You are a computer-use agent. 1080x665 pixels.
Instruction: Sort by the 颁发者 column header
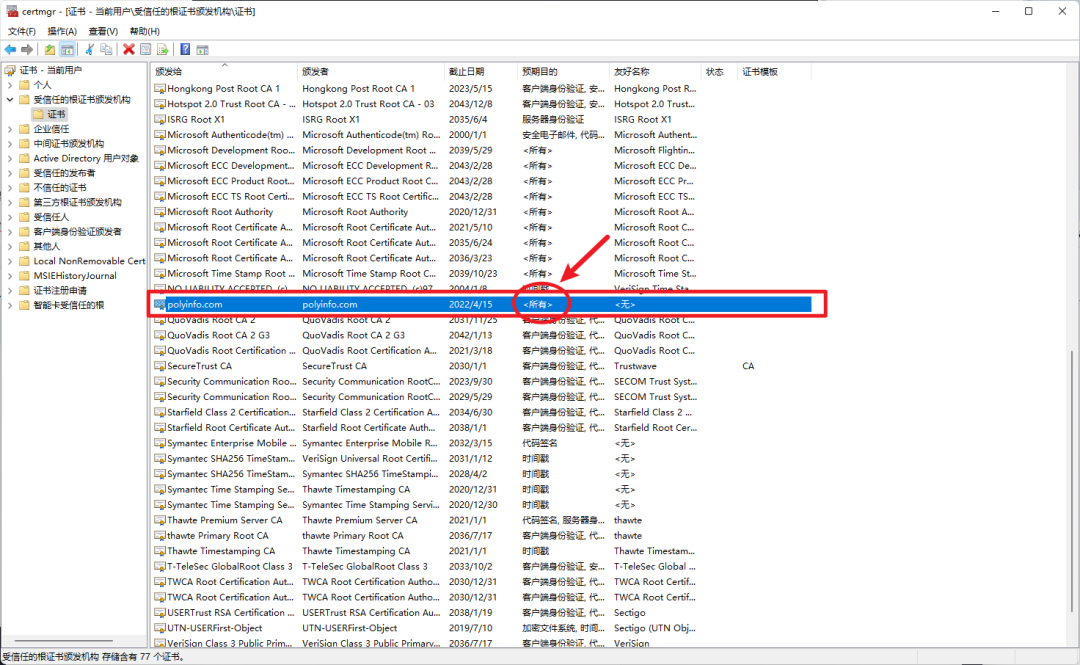pyautogui.click(x=371, y=72)
